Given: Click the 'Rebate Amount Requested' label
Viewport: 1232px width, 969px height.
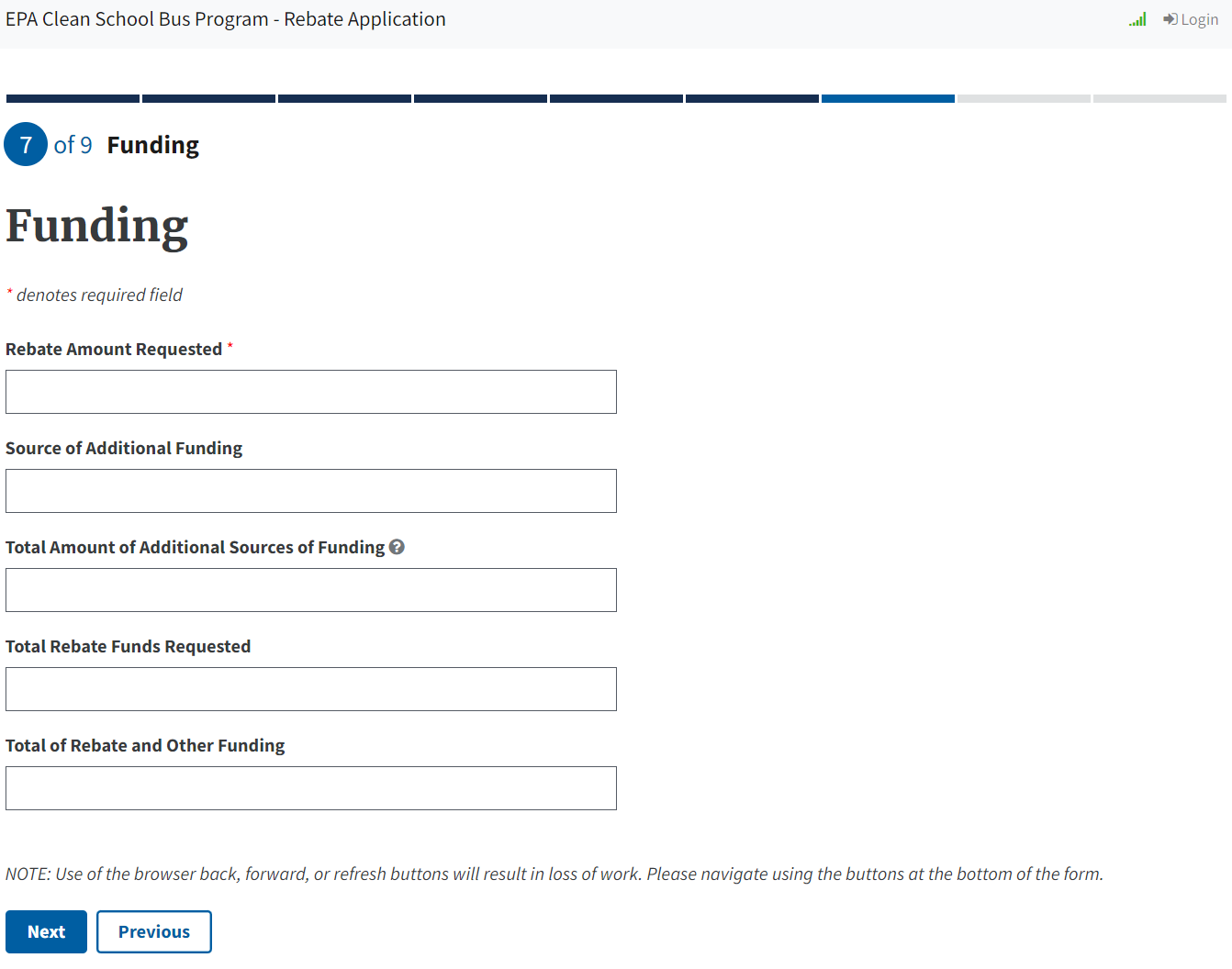Looking at the screenshot, I should click(114, 349).
